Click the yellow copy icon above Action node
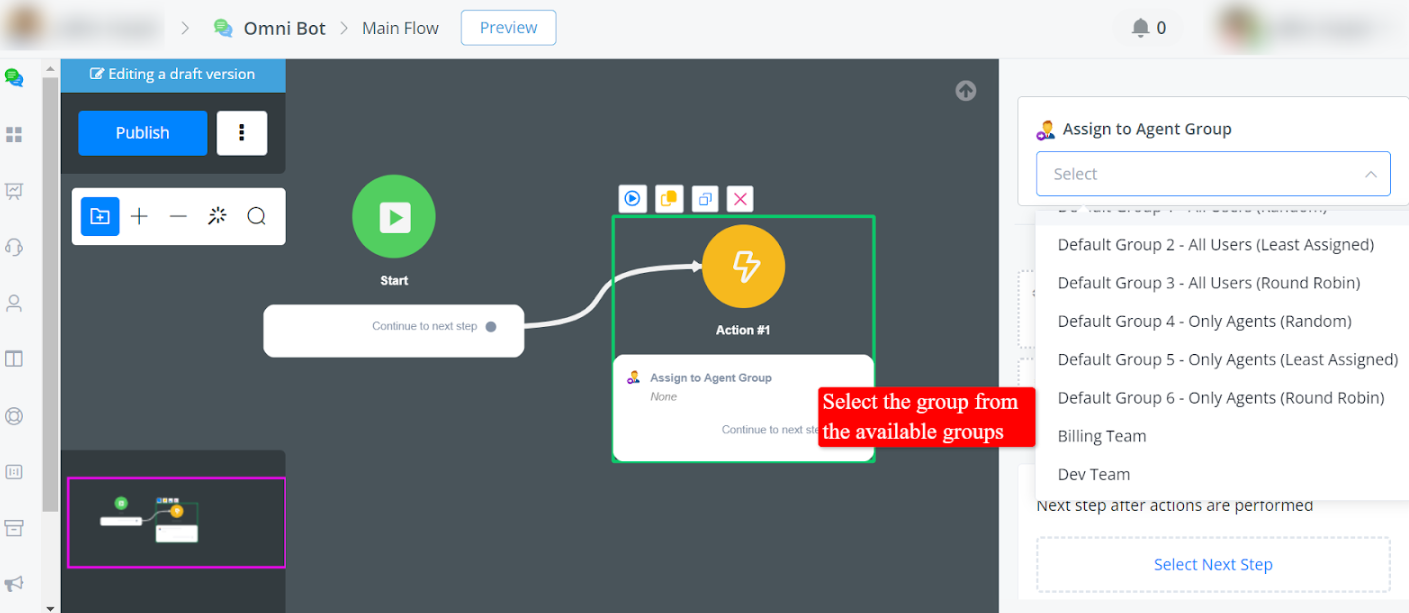Viewport: 1409px width, 613px height. (x=668, y=199)
